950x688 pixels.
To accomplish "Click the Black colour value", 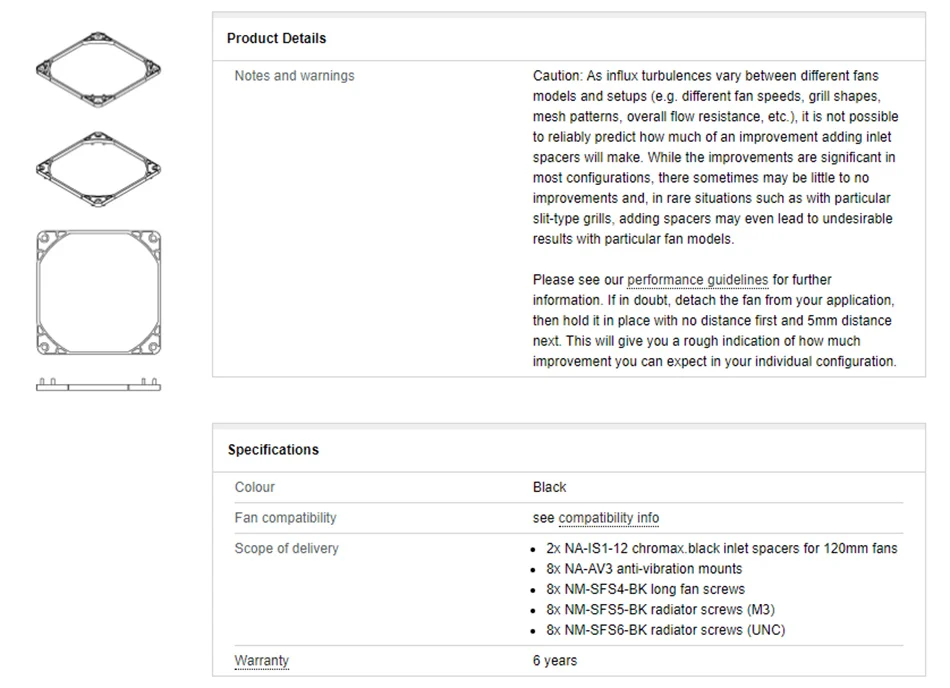I will click(x=549, y=487).
